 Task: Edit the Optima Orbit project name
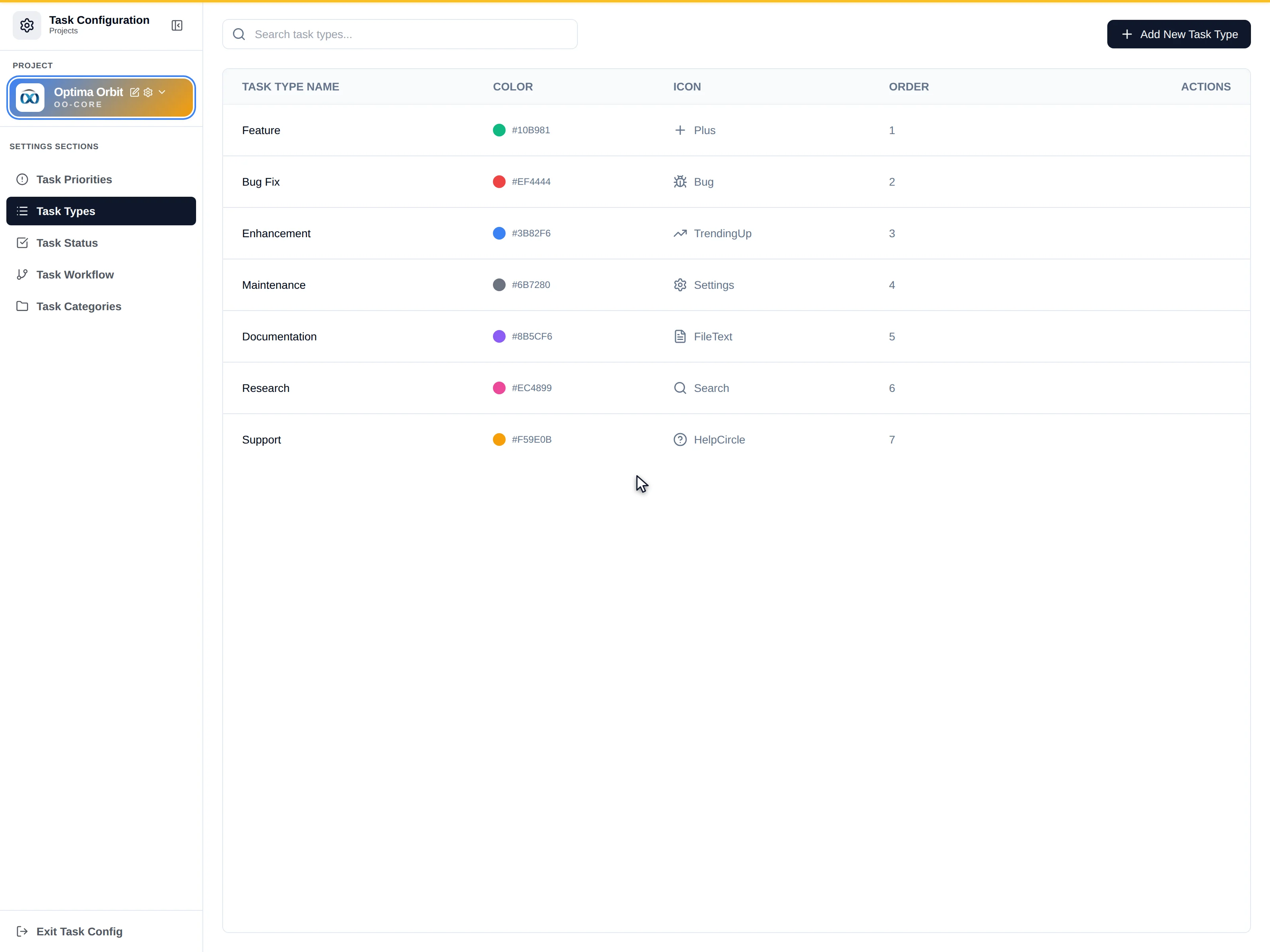pos(135,92)
